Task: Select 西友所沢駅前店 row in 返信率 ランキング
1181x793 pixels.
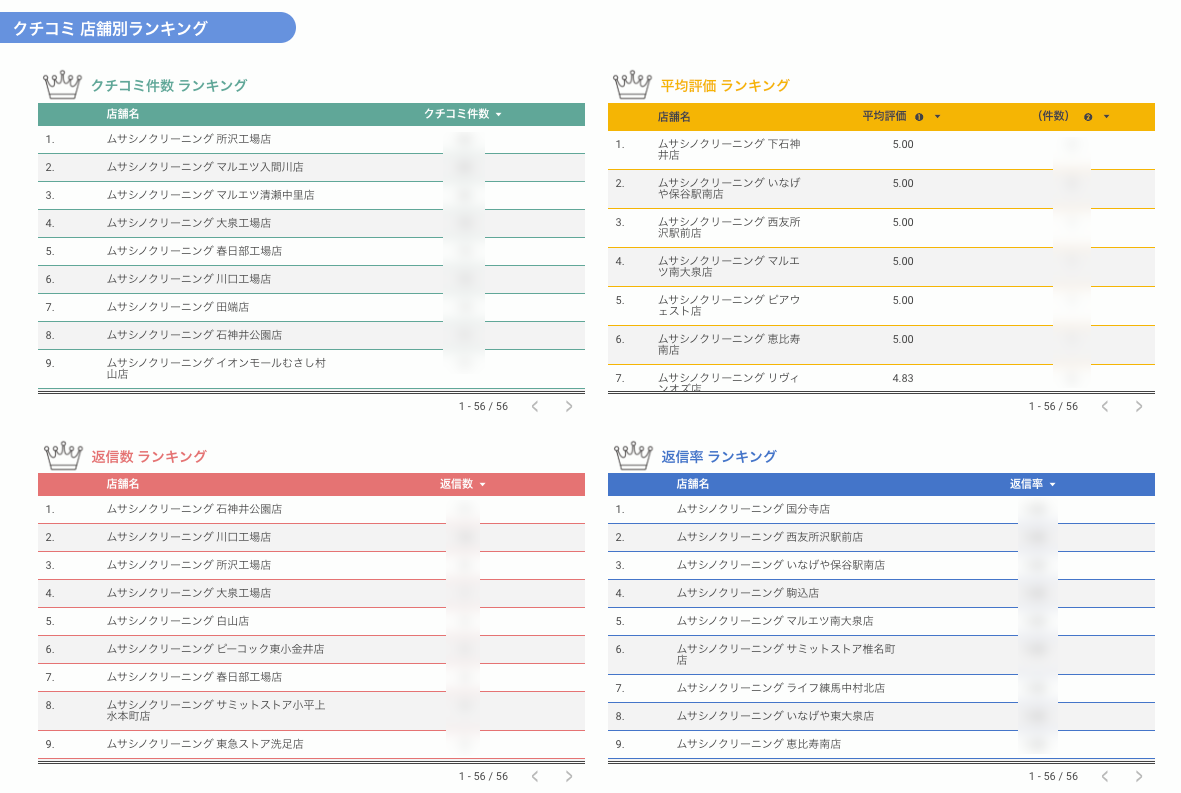Action: pos(881,538)
